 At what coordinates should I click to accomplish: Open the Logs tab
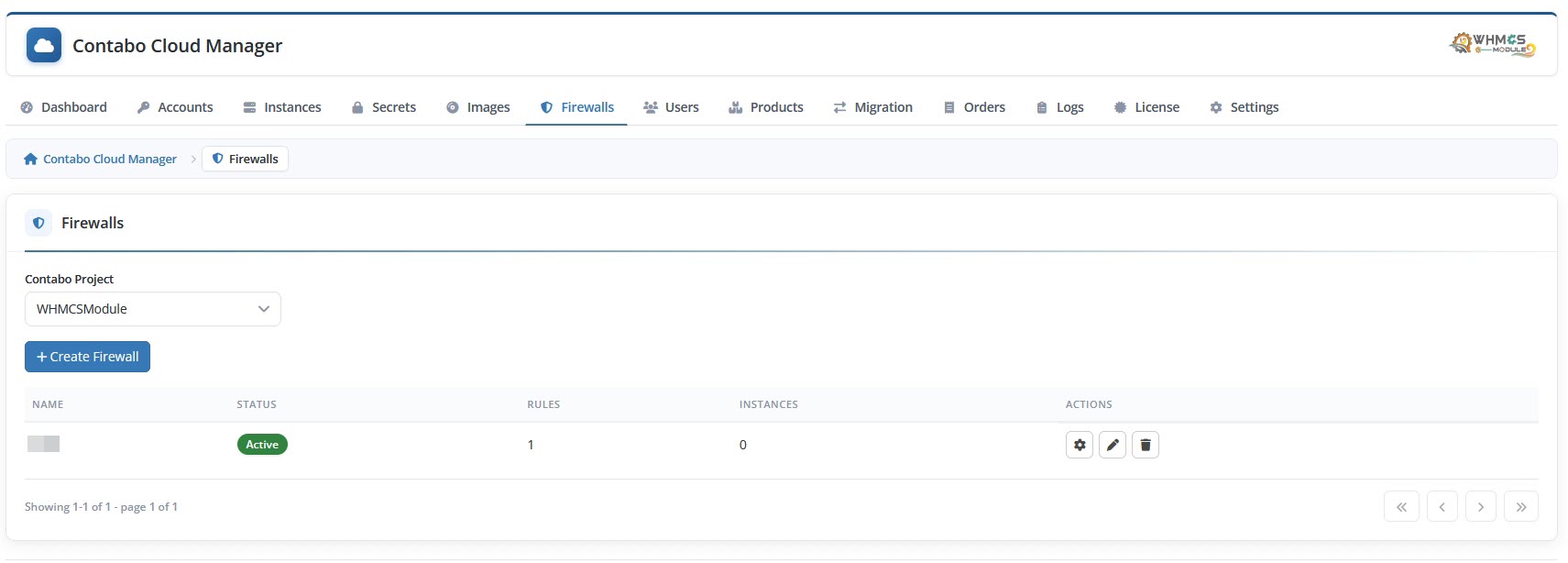[x=1060, y=107]
